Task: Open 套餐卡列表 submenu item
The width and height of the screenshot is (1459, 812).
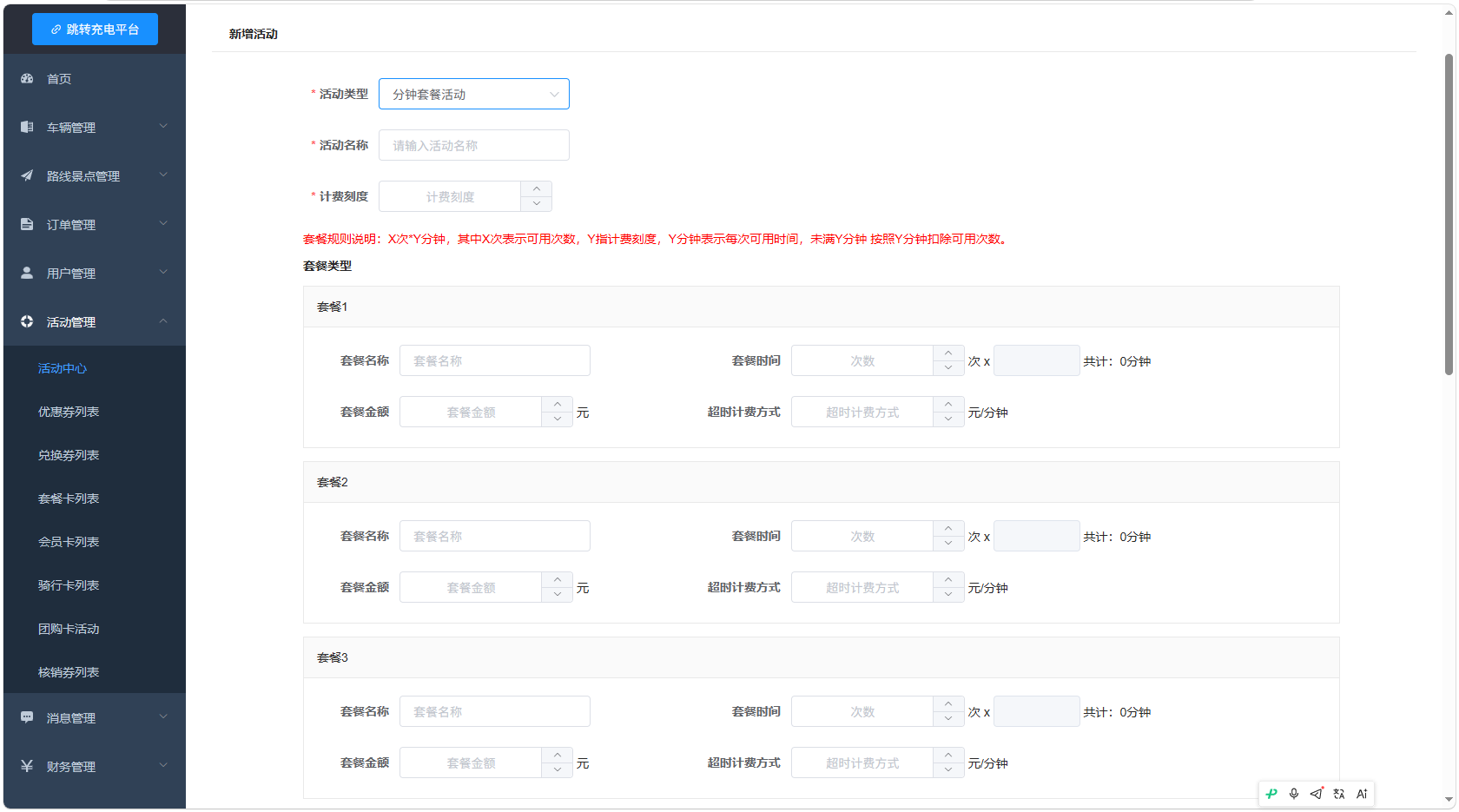Action: (69, 498)
